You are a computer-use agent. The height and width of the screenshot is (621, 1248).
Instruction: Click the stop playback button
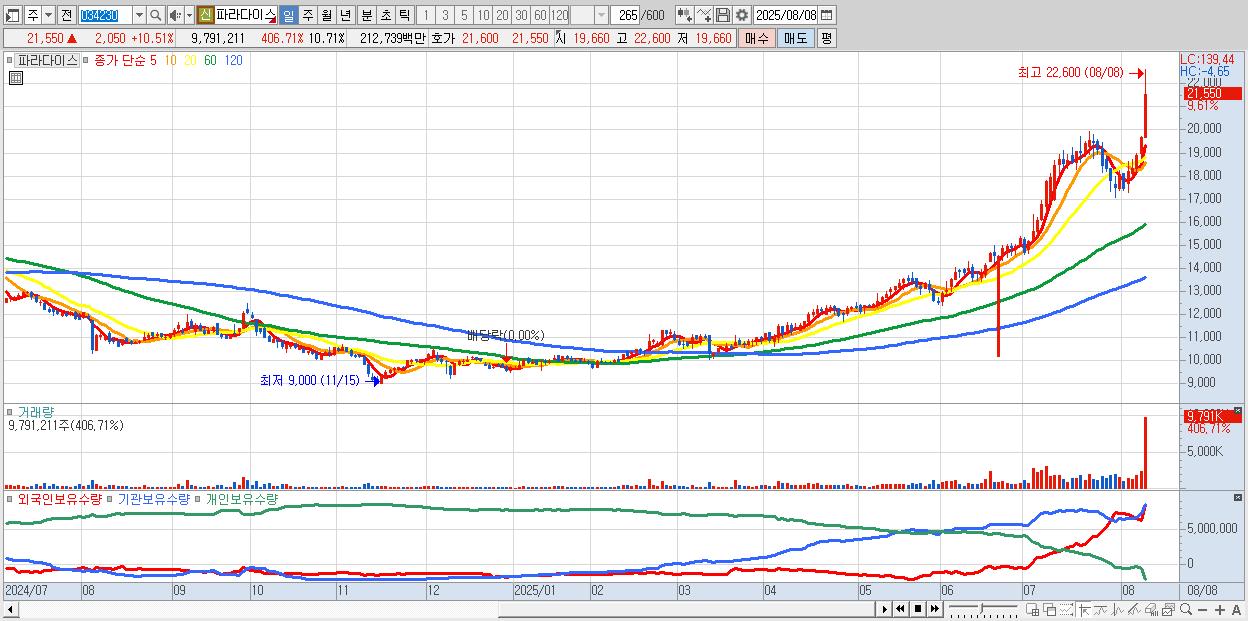coord(918,609)
